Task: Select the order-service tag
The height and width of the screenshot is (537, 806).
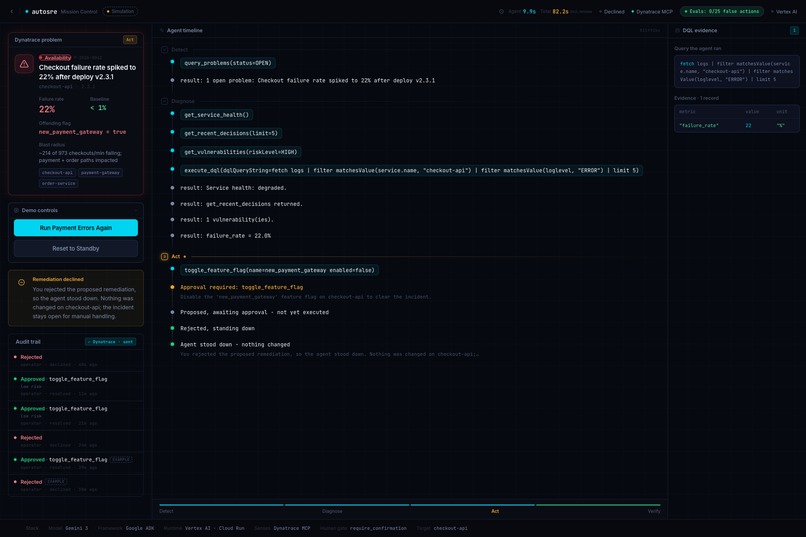Action: (59, 183)
